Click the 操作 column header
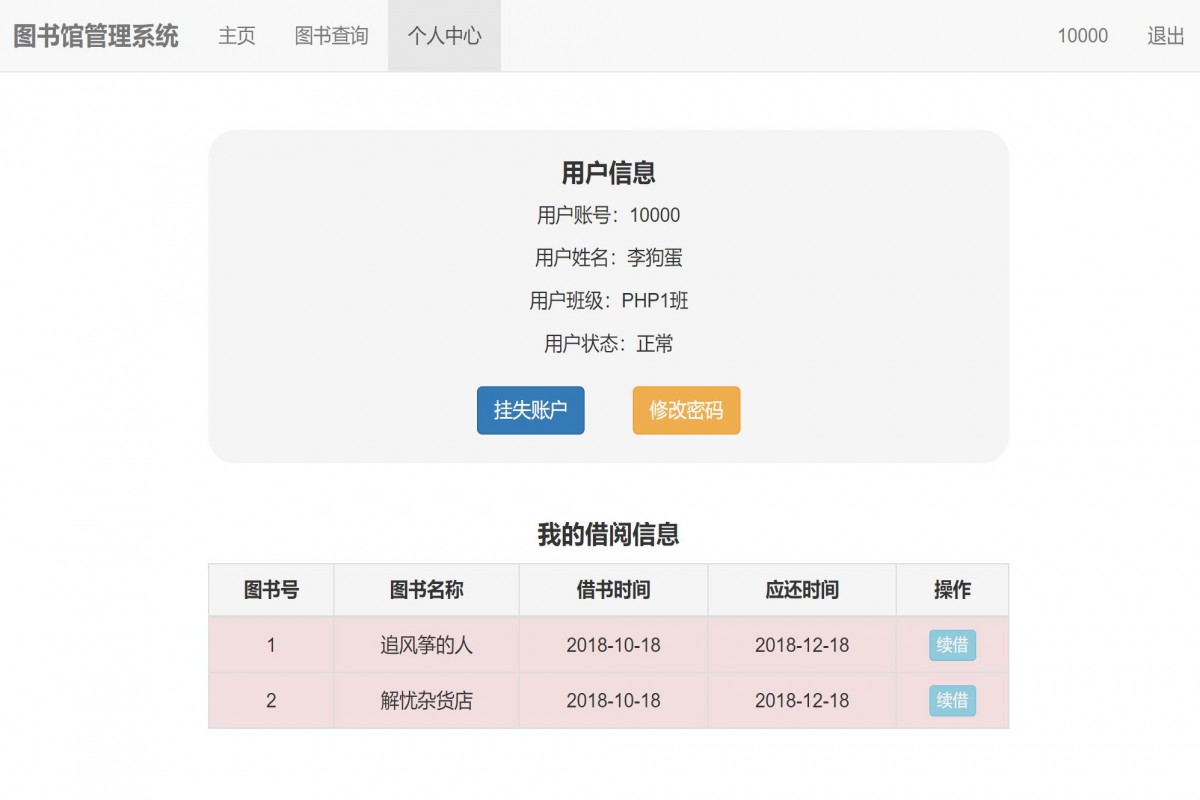 pyautogui.click(x=950, y=590)
